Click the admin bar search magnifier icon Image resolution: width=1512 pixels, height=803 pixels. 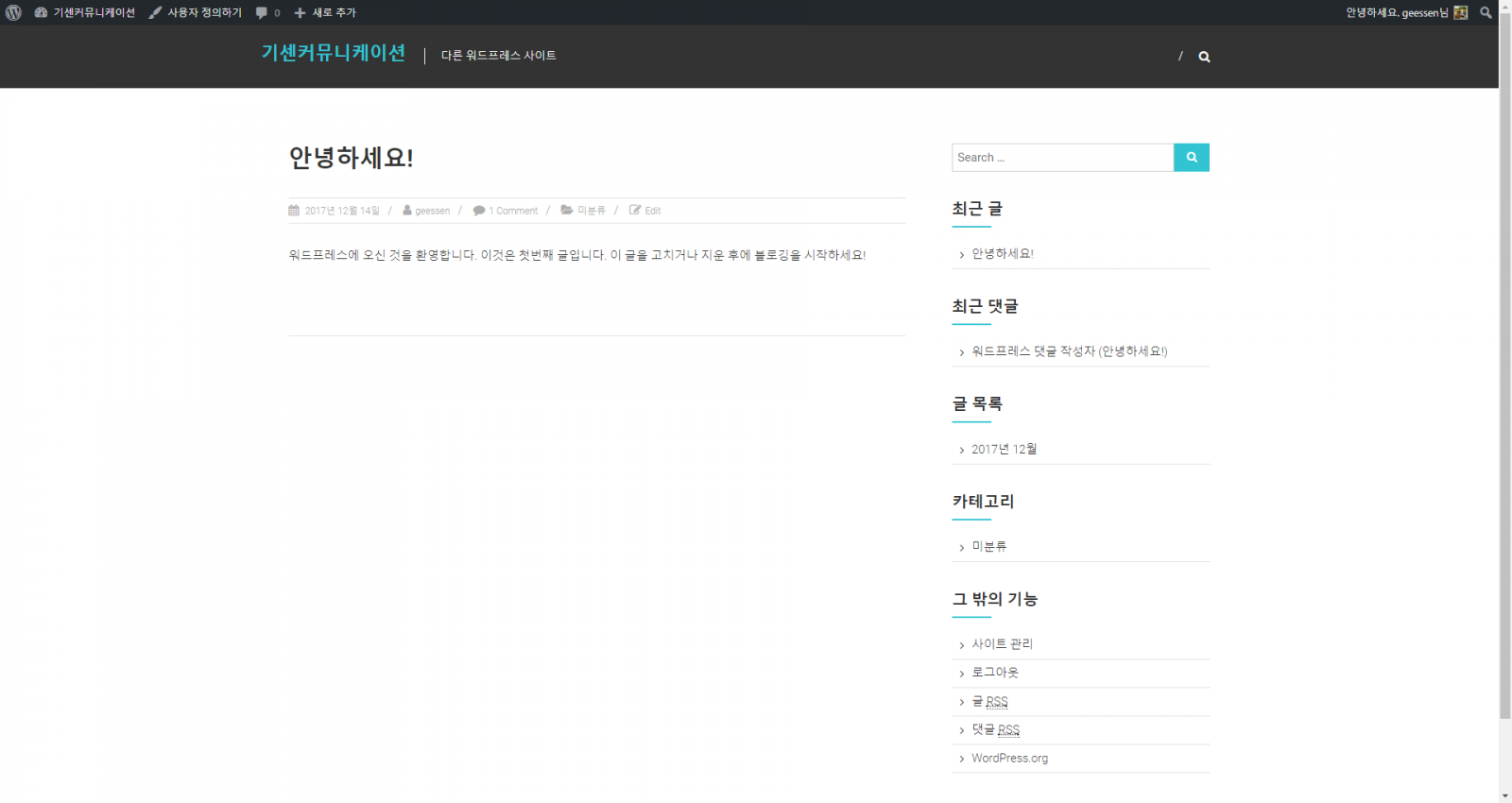[1486, 12]
